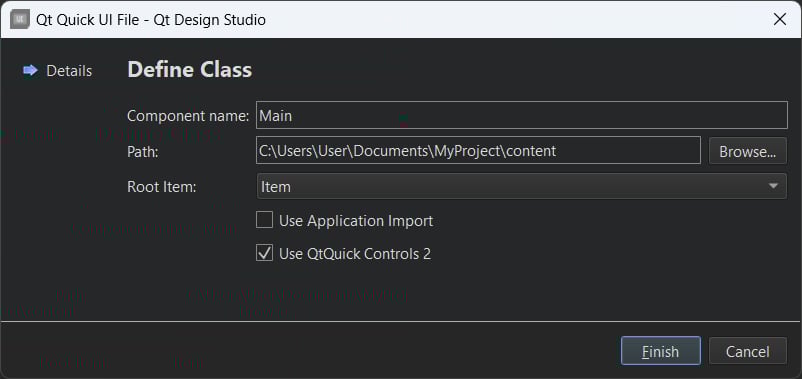Enable Use Application Import checkbox
Screen dimensions: 802x379
[x=264, y=220]
